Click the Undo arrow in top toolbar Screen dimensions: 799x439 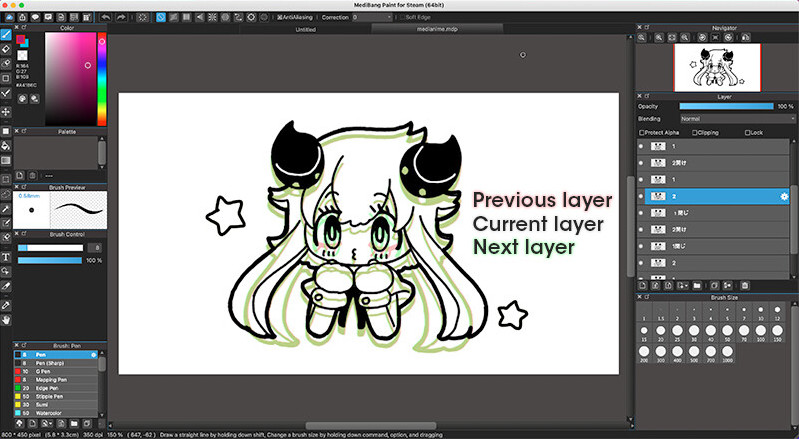point(106,17)
